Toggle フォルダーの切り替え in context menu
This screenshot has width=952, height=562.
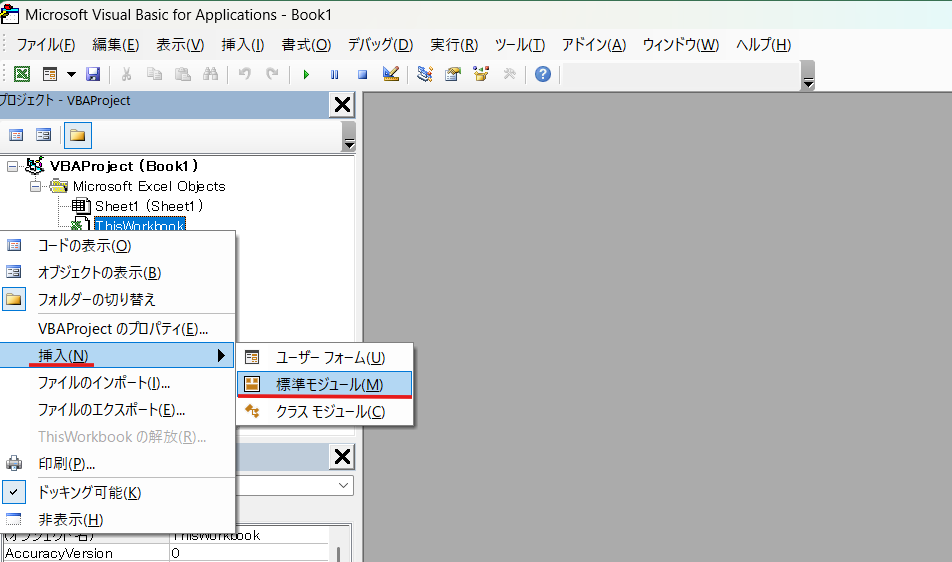117,299
